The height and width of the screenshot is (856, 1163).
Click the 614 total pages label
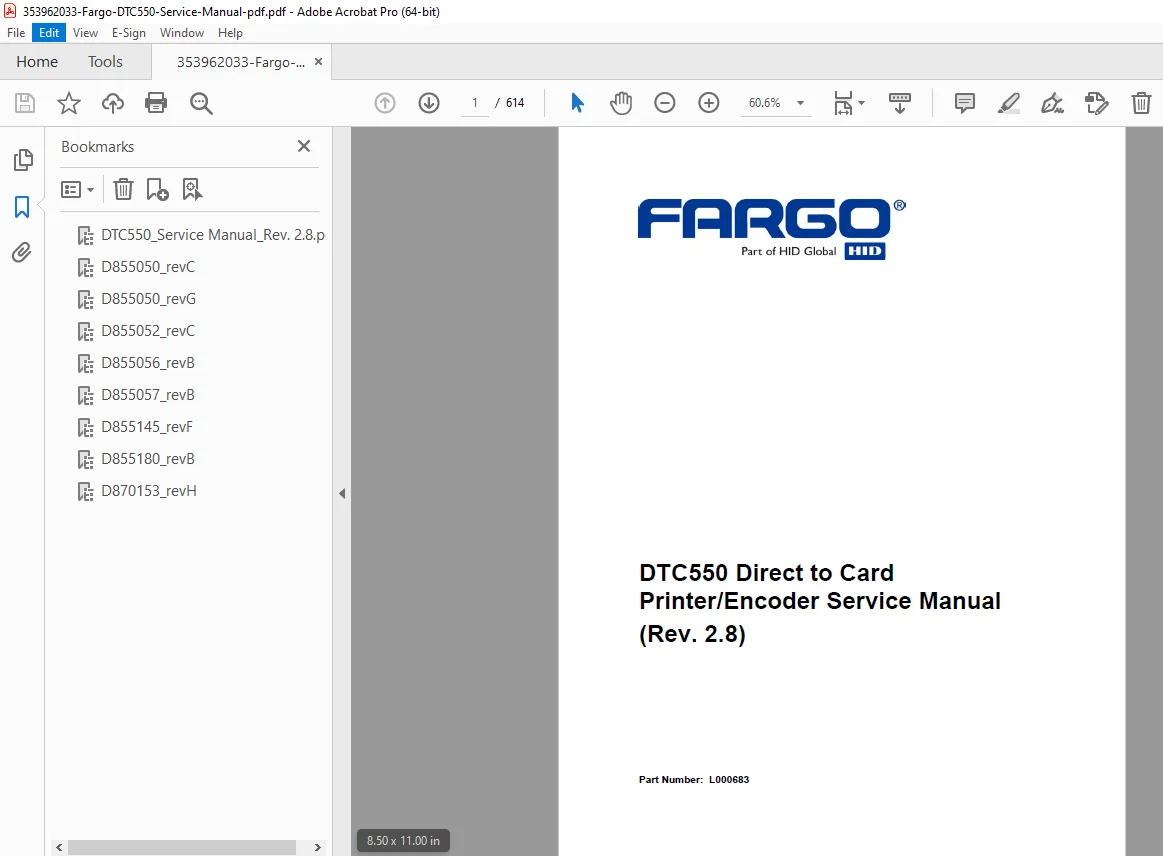point(515,103)
